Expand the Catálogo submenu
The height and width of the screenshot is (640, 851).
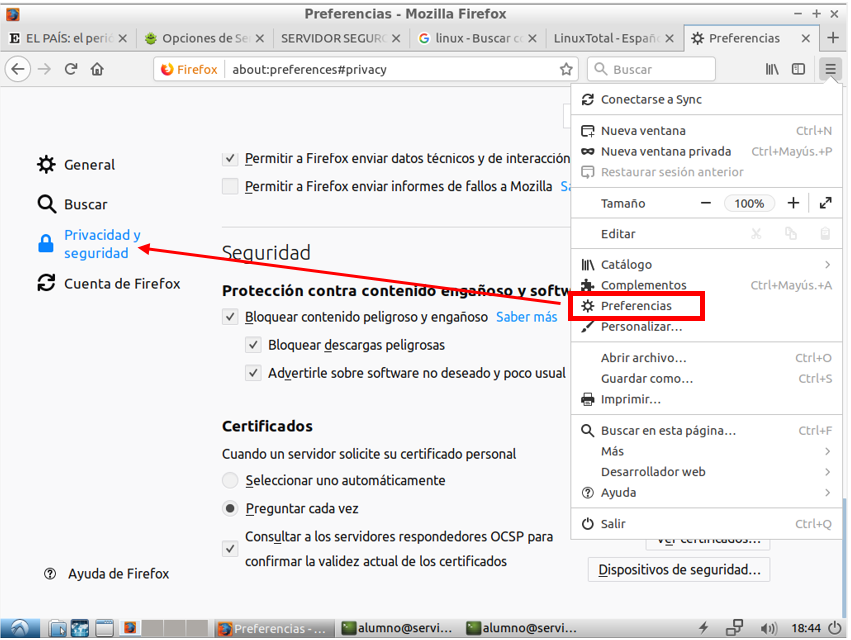click(706, 264)
